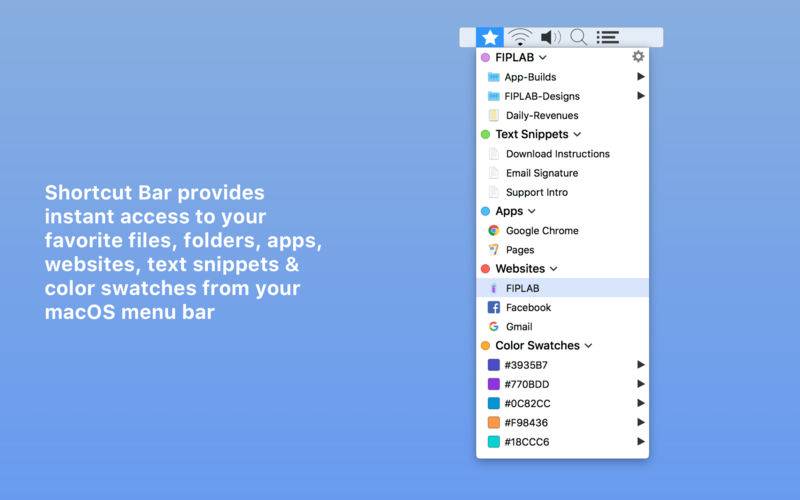Click the blue dot beside Apps group
800x500 pixels.
click(x=485, y=211)
